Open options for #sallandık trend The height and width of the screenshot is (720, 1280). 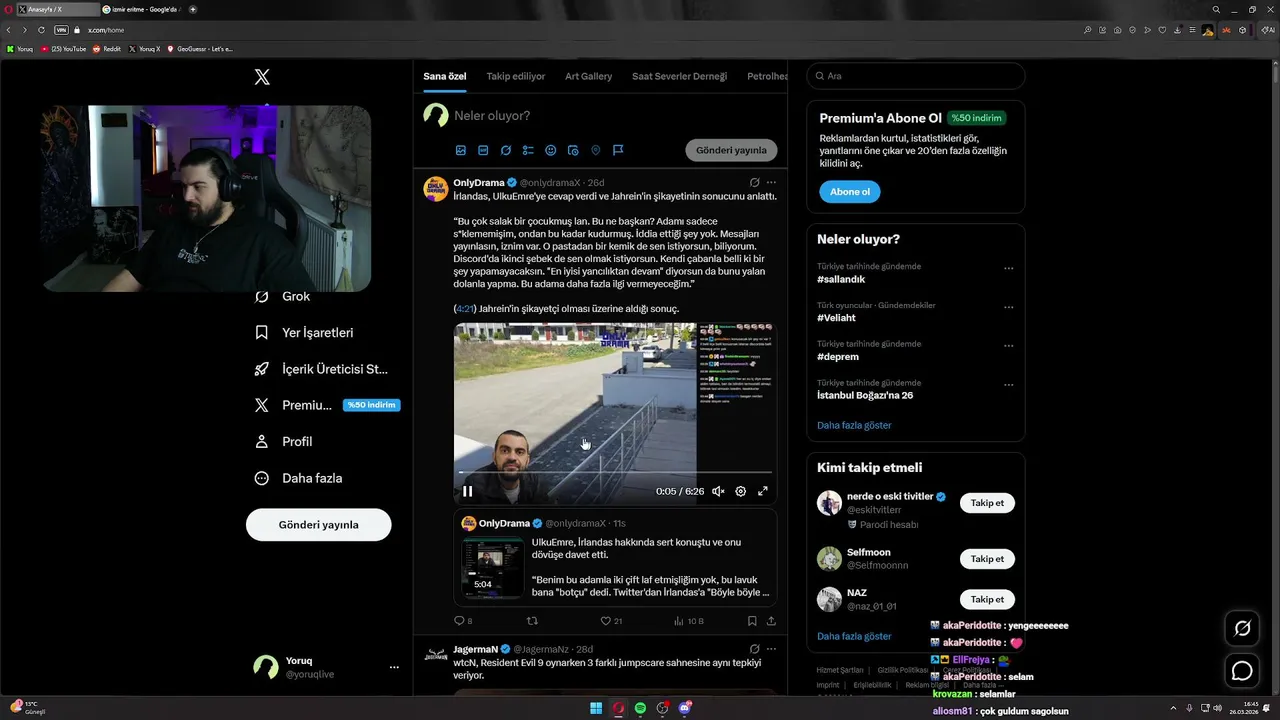pyautogui.click(x=1008, y=268)
